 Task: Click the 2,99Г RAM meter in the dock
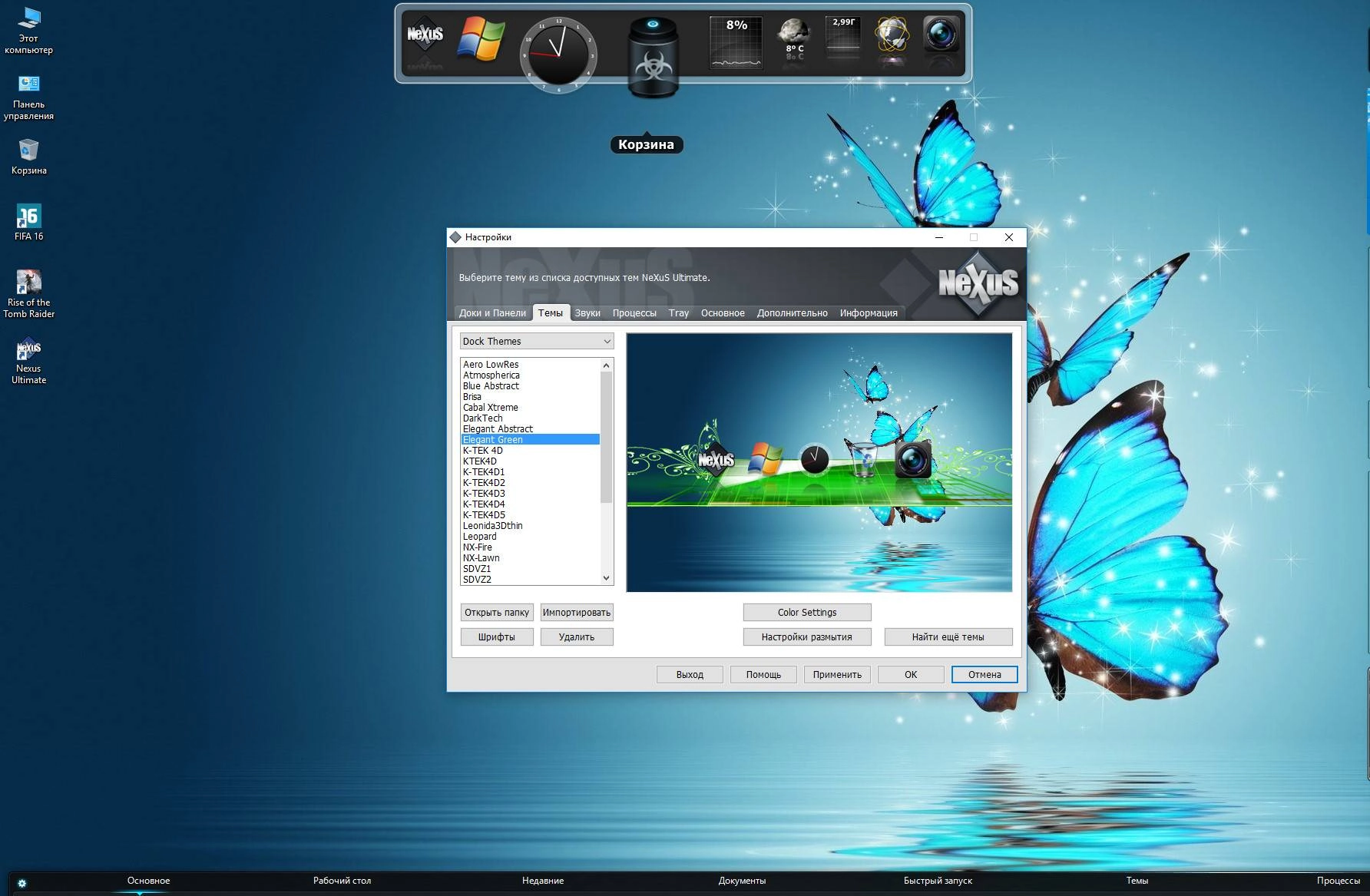coord(843,37)
